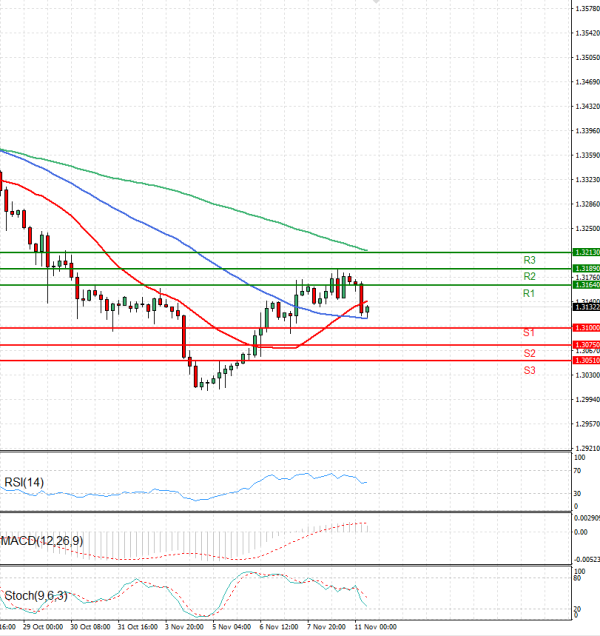Image resolution: width=600 pixels, height=636 pixels.
Task: Click the chart shift triangle marker at top
Action: click(x=376, y=3)
